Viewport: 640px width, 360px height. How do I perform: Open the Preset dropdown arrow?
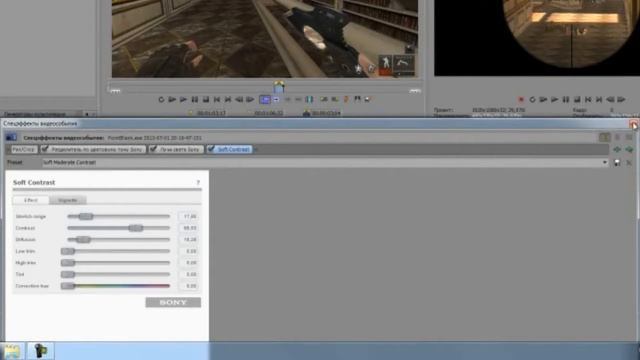click(604, 162)
